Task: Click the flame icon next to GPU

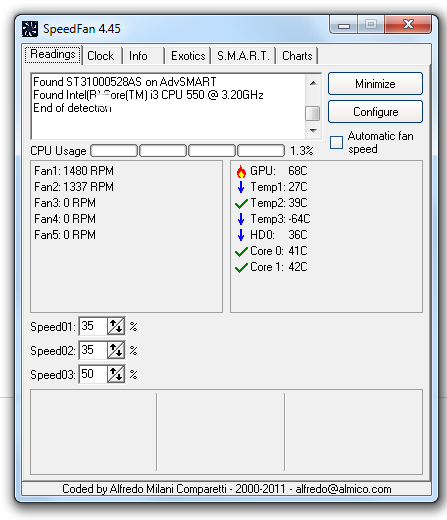Action: (241, 172)
